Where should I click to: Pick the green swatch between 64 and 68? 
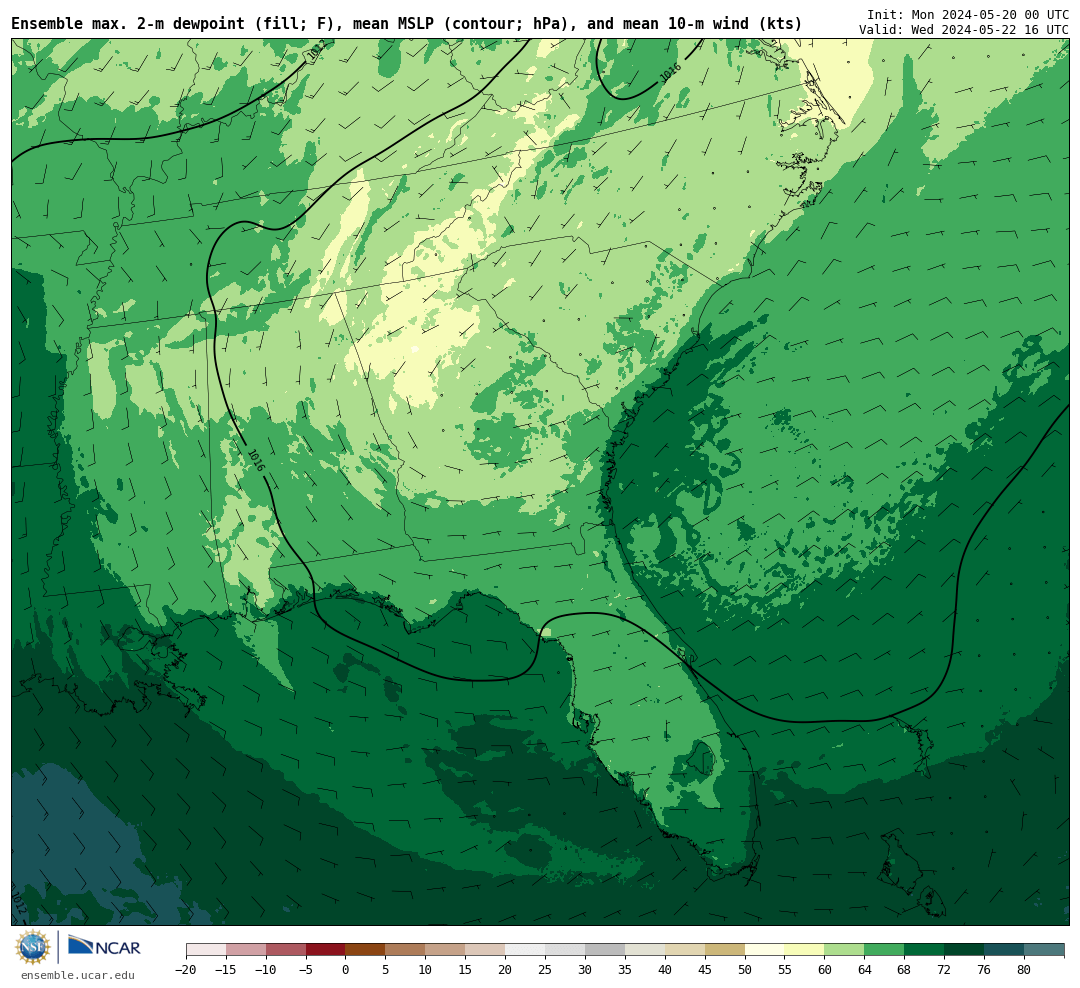[x=885, y=950]
